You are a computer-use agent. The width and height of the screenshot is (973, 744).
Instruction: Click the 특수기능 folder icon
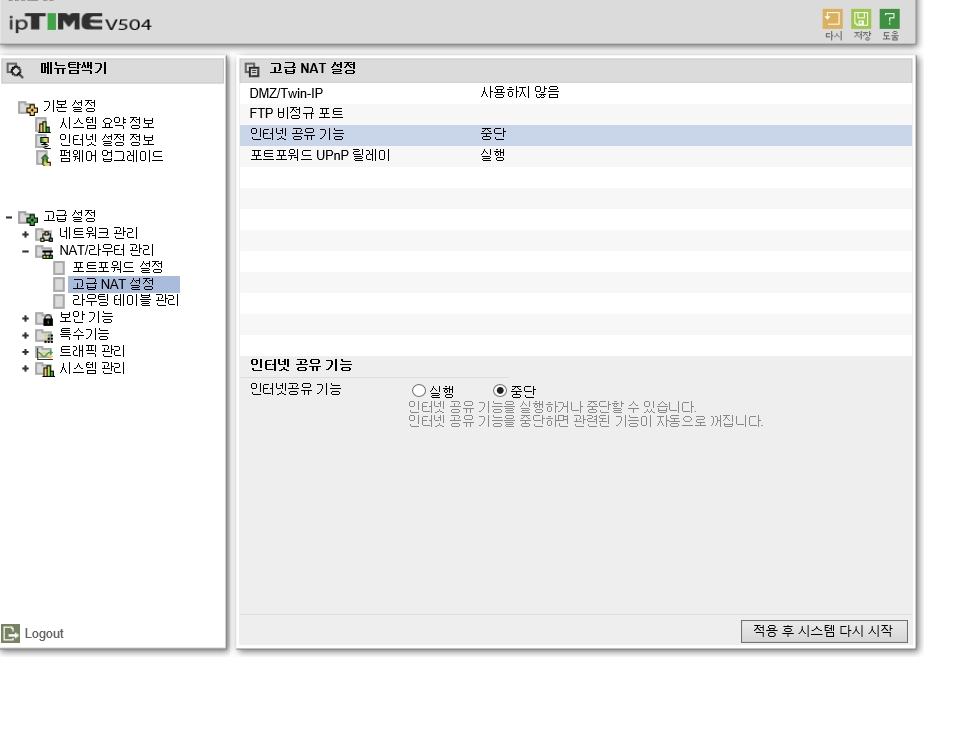(44, 335)
